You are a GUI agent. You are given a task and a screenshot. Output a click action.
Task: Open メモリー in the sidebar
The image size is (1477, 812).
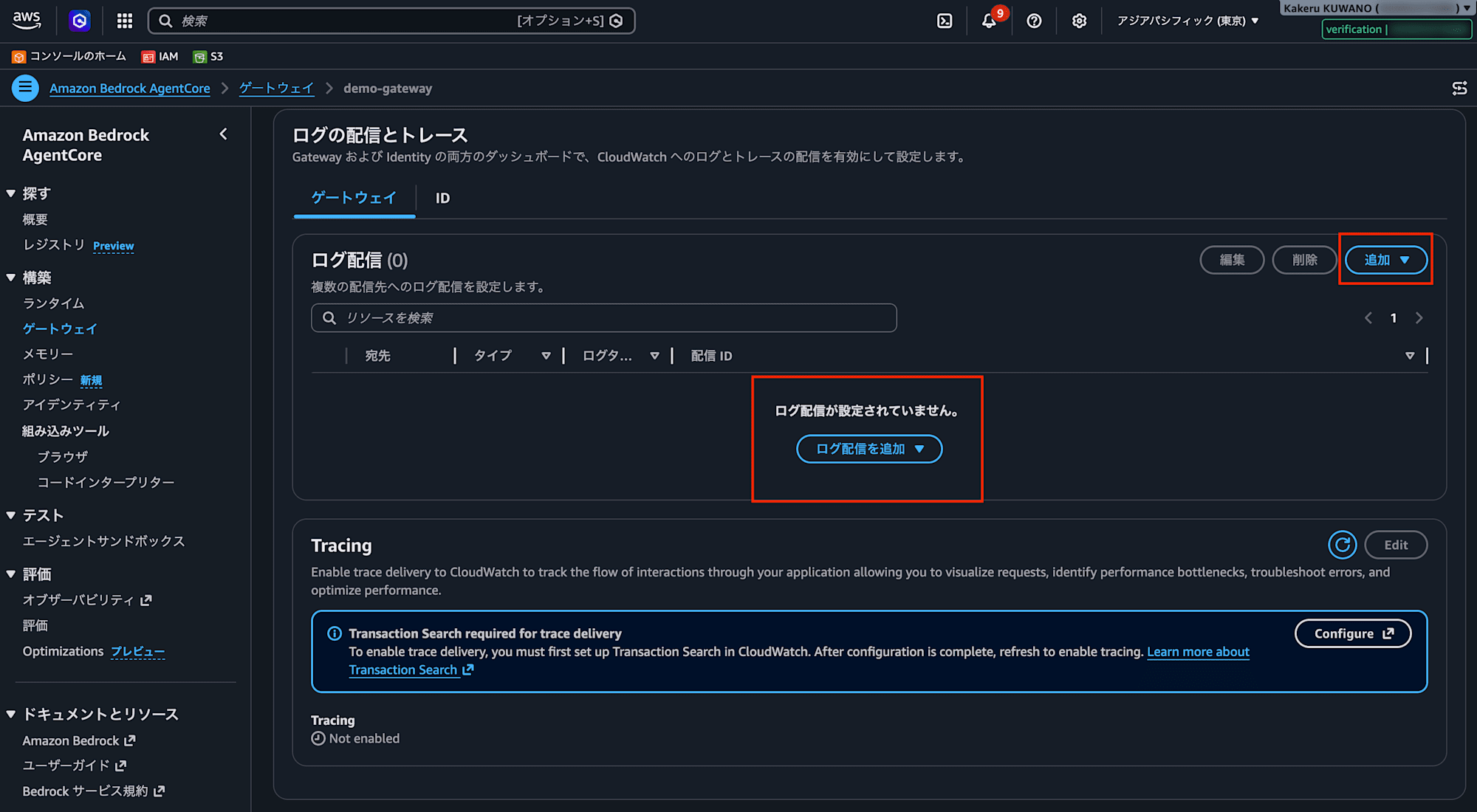pos(48,354)
